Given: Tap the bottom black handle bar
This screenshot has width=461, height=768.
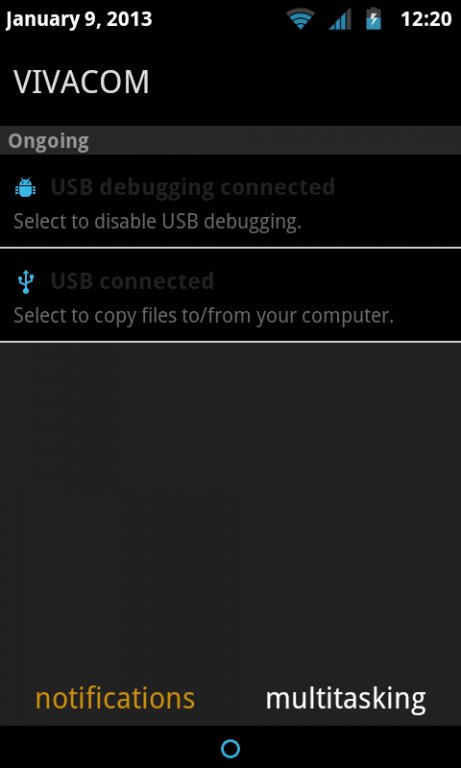Looking at the screenshot, I should (230, 747).
